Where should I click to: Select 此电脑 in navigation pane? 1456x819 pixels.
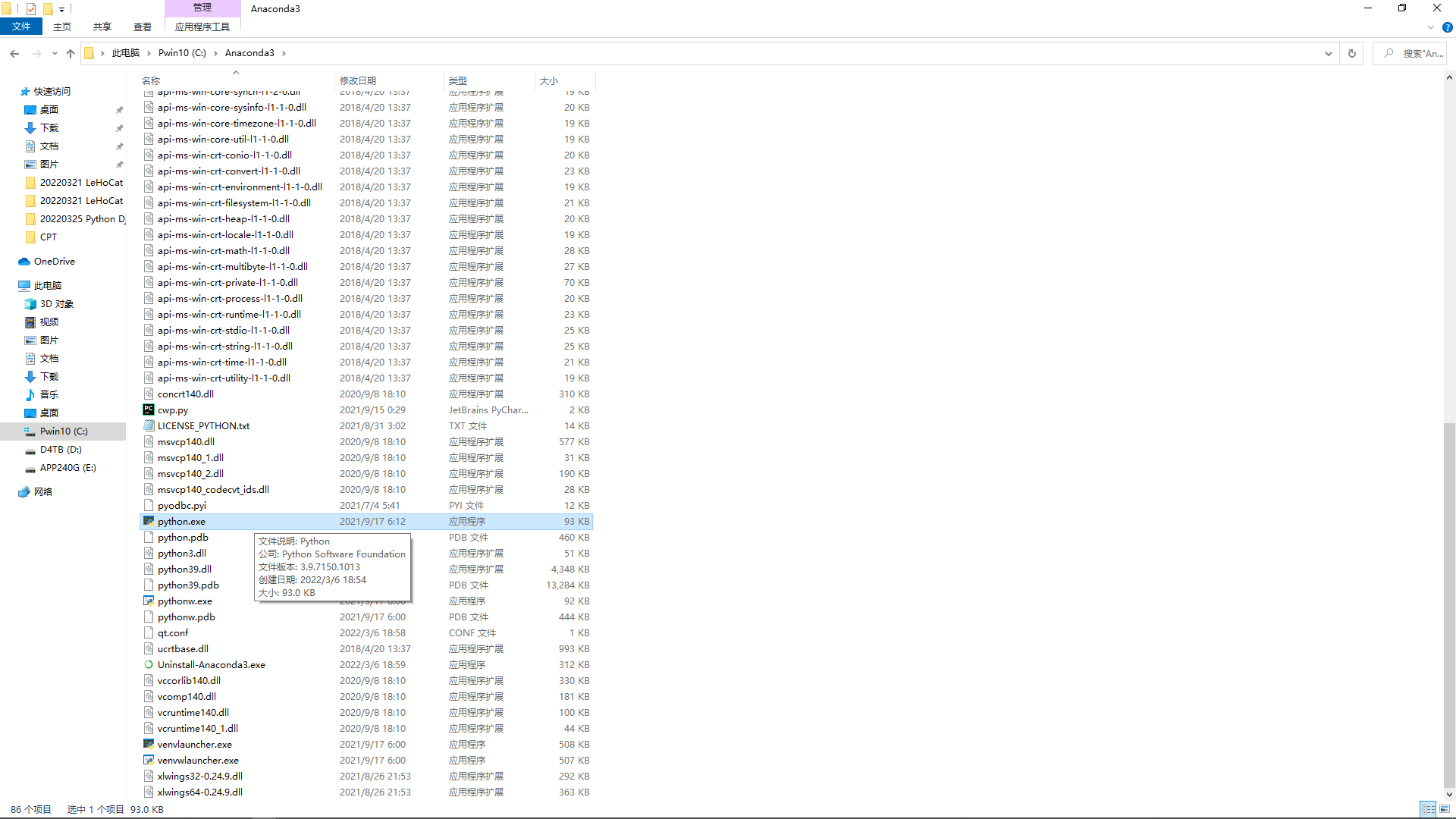point(48,285)
